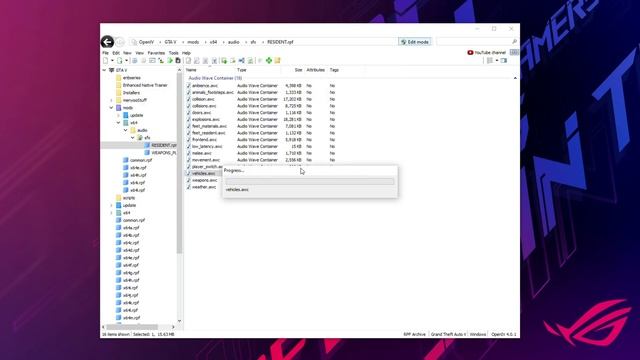The image size is (640, 360).
Task: Select common.rpf under mods
Action: coord(141,160)
